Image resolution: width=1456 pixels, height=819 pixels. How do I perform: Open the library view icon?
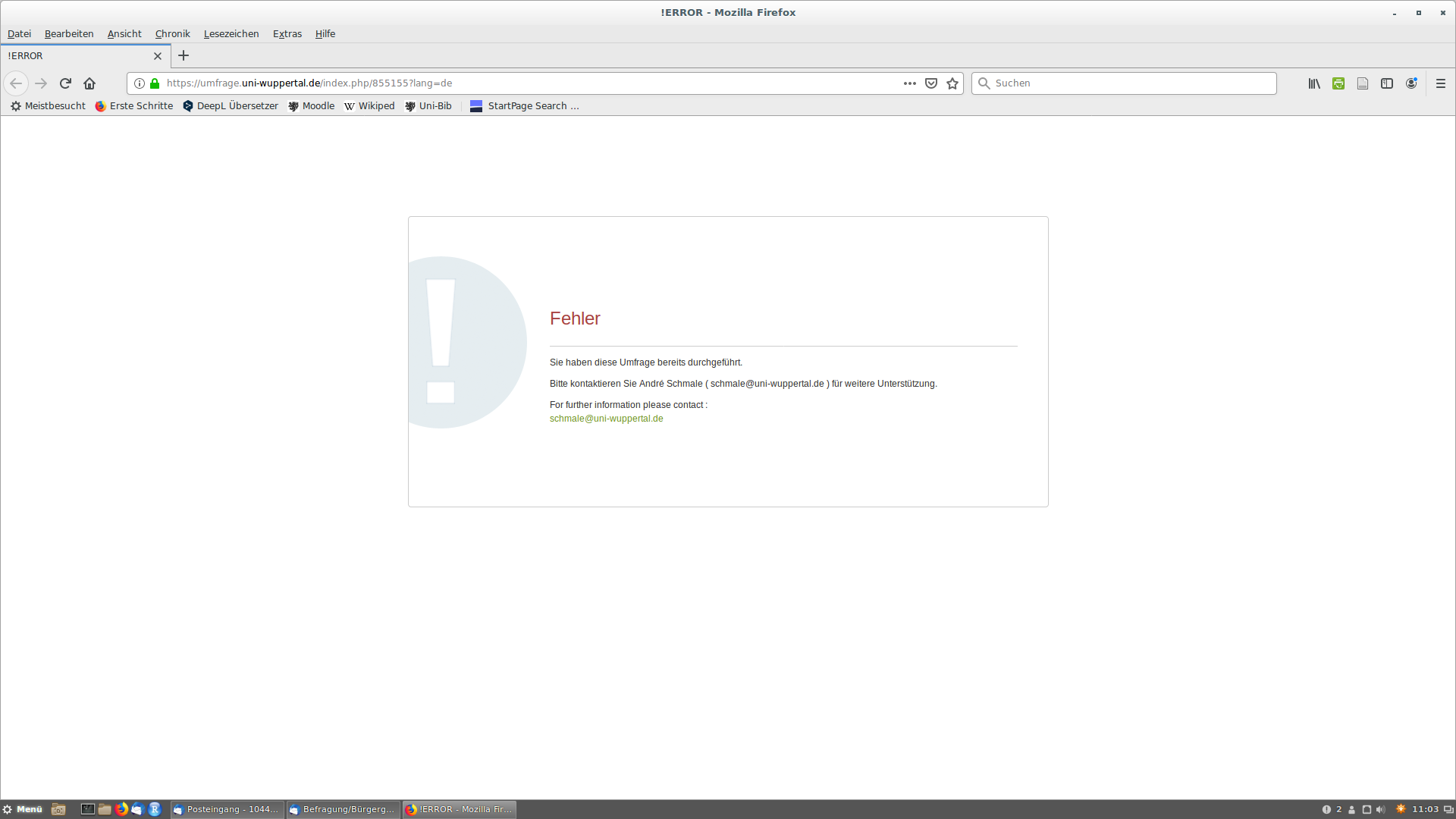tap(1314, 83)
